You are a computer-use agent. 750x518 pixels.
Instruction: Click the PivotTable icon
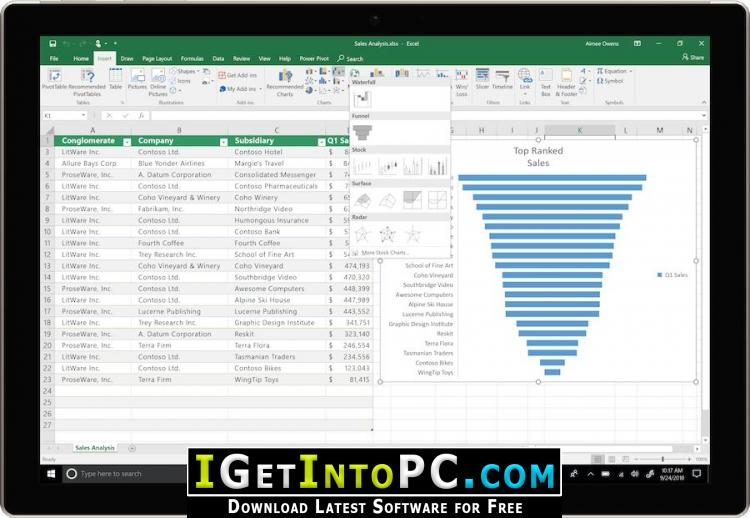[x=55, y=80]
